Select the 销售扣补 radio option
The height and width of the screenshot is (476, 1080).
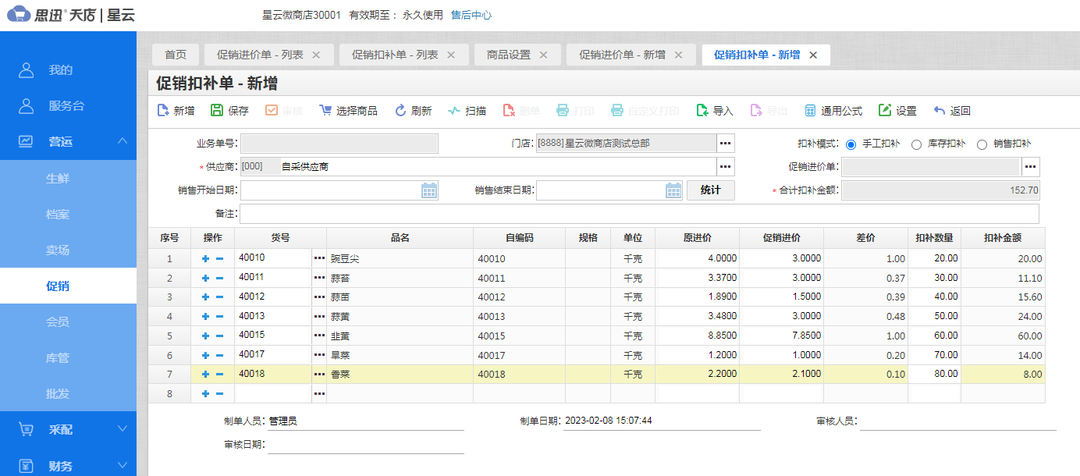[982, 144]
